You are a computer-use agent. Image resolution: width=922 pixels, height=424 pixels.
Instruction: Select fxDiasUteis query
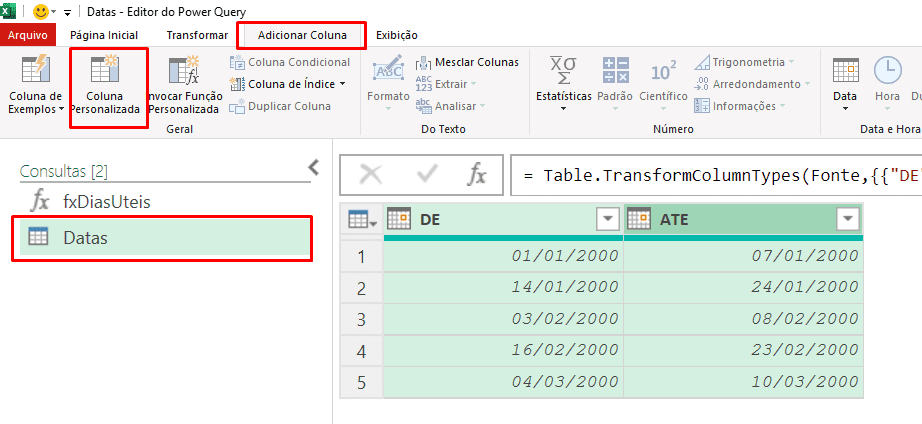165,202
